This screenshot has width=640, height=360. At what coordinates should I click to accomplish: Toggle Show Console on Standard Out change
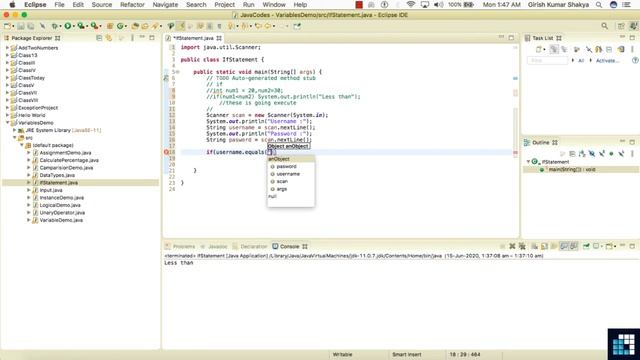[564, 246]
